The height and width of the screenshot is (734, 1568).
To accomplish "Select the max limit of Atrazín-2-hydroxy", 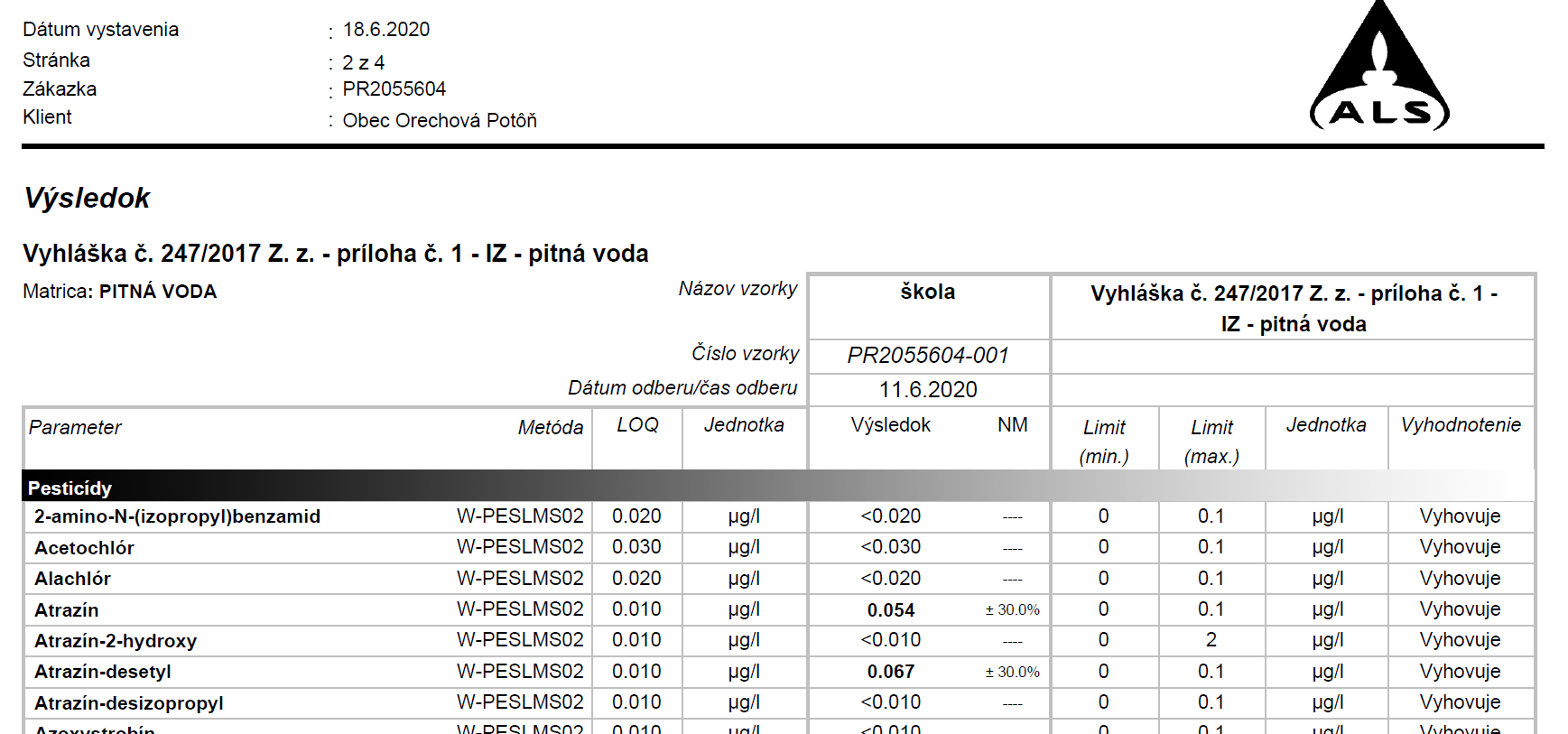I will pos(1211,640).
